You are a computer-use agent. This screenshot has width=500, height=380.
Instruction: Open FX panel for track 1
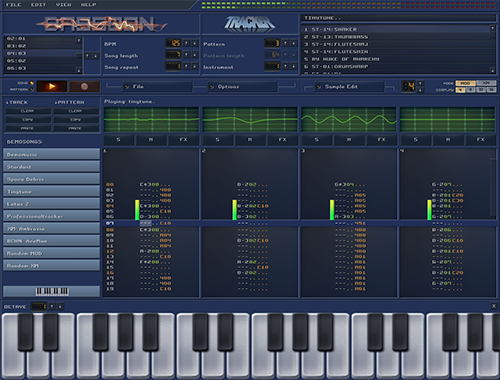pyautogui.click(x=183, y=140)
